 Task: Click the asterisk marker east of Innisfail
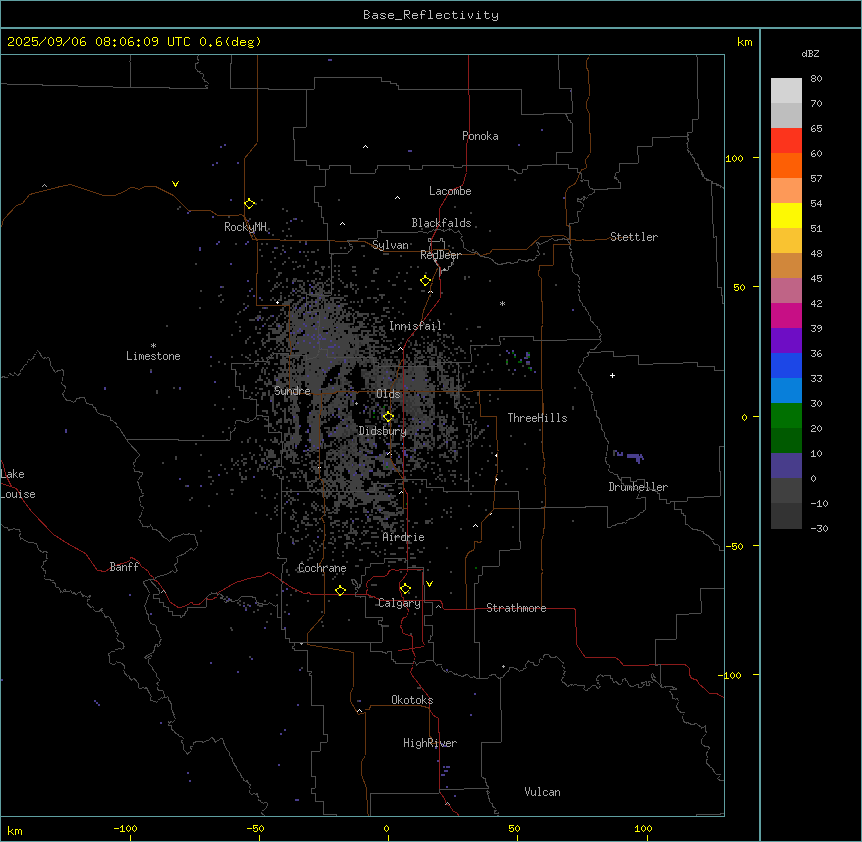pyautogui.click(x=502, y=303)
